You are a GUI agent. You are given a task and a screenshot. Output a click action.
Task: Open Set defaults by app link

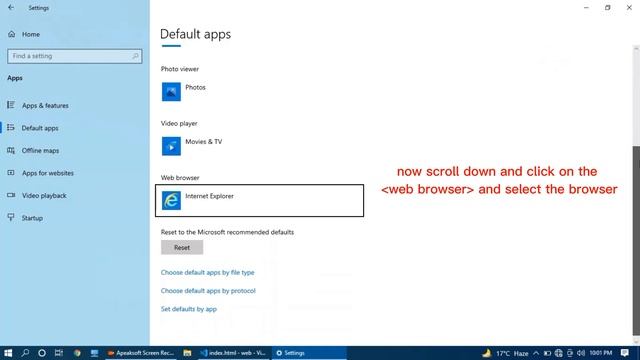coord(189,309)
